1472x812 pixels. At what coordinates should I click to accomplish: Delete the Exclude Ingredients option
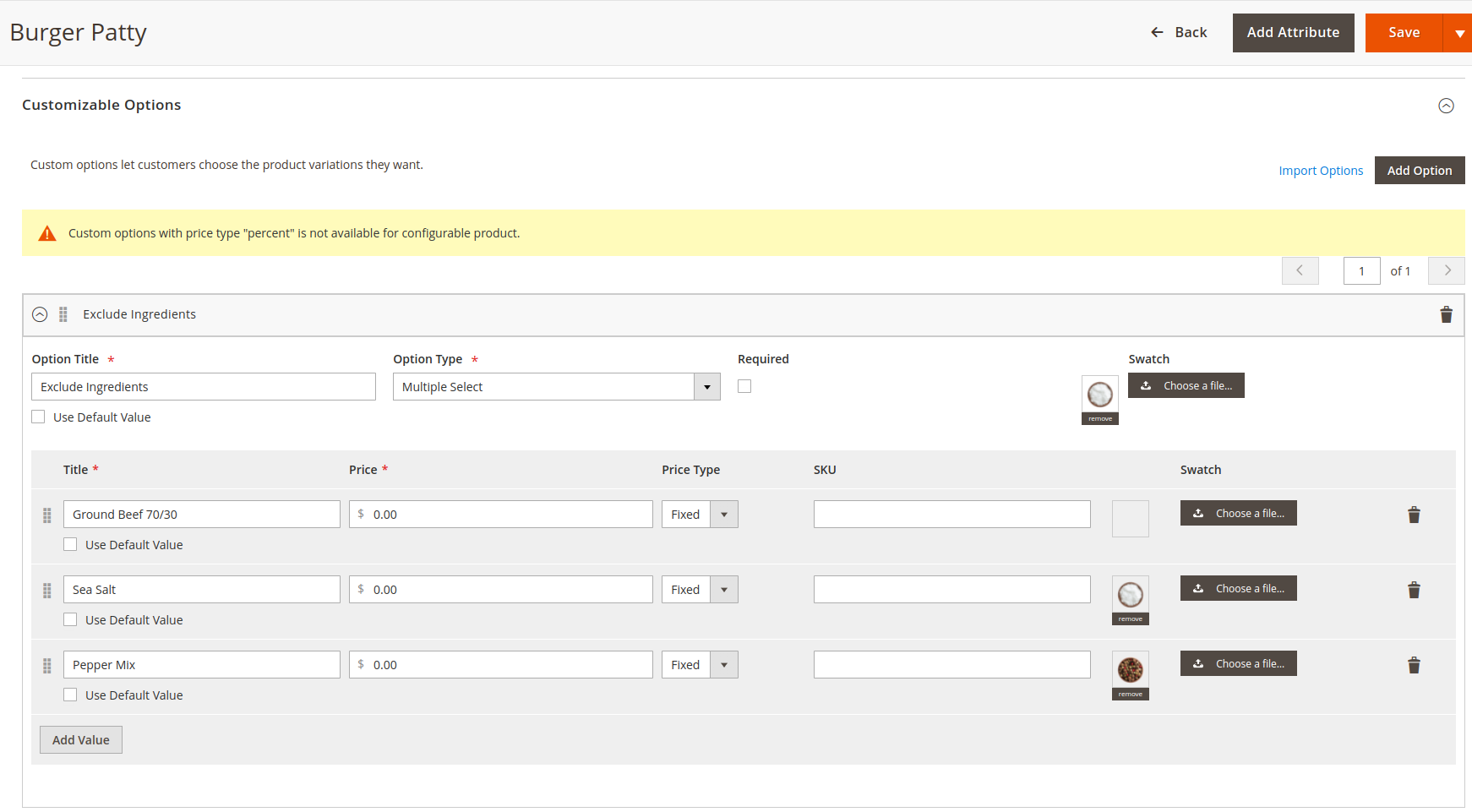pos(1446,314)
